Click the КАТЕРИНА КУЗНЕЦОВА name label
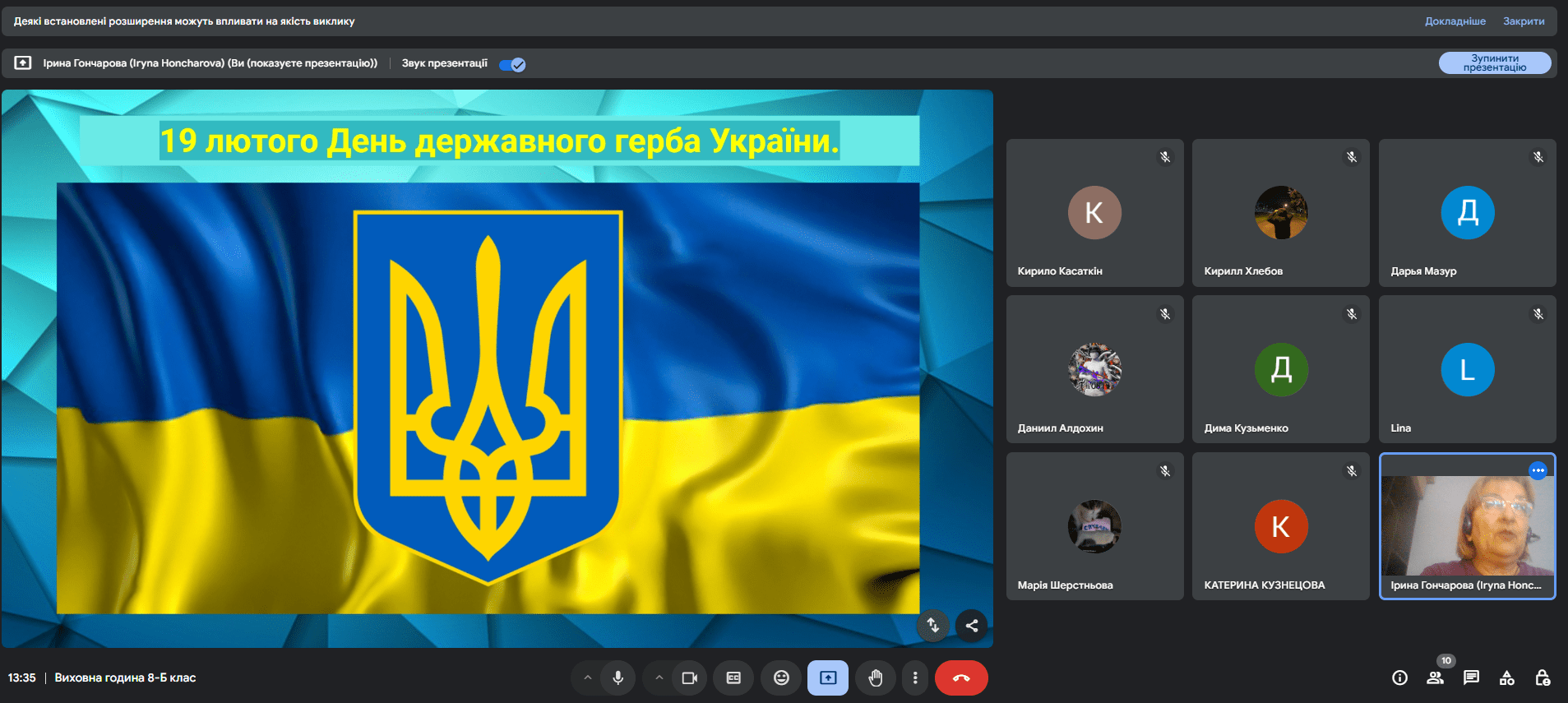Image resolution: width=1568 pixels, height=703 pixels. point(1265,585)
